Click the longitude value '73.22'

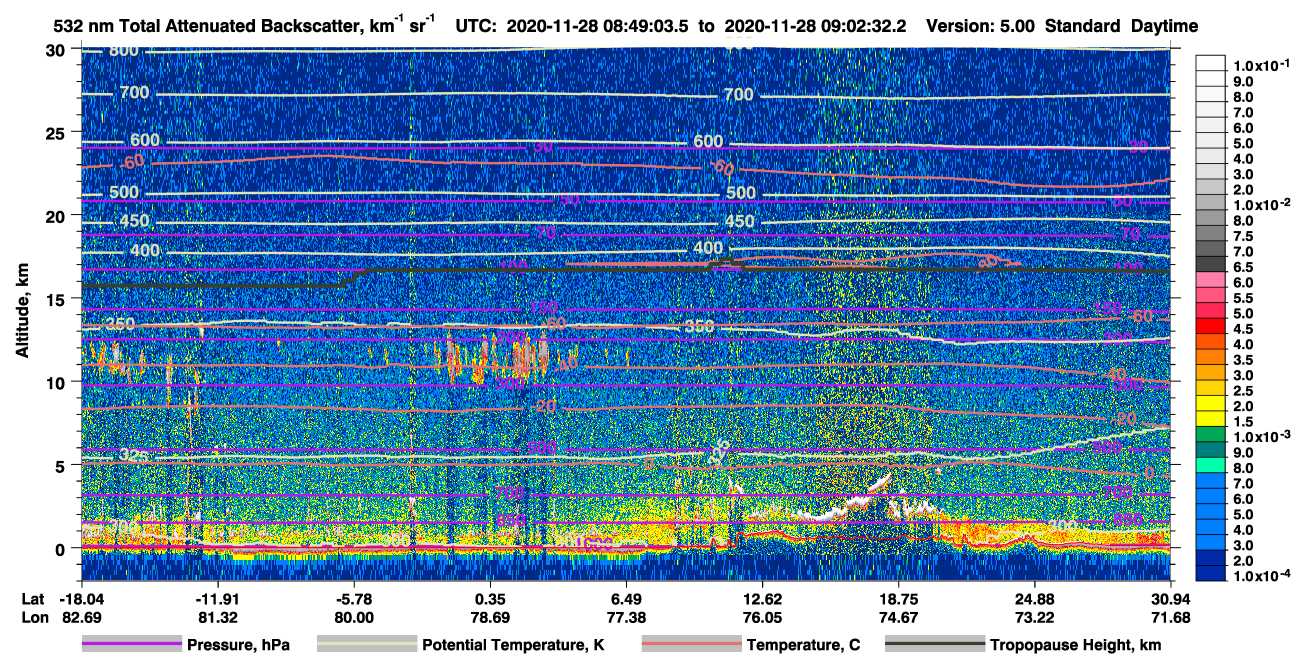[x=1035, y=617]
